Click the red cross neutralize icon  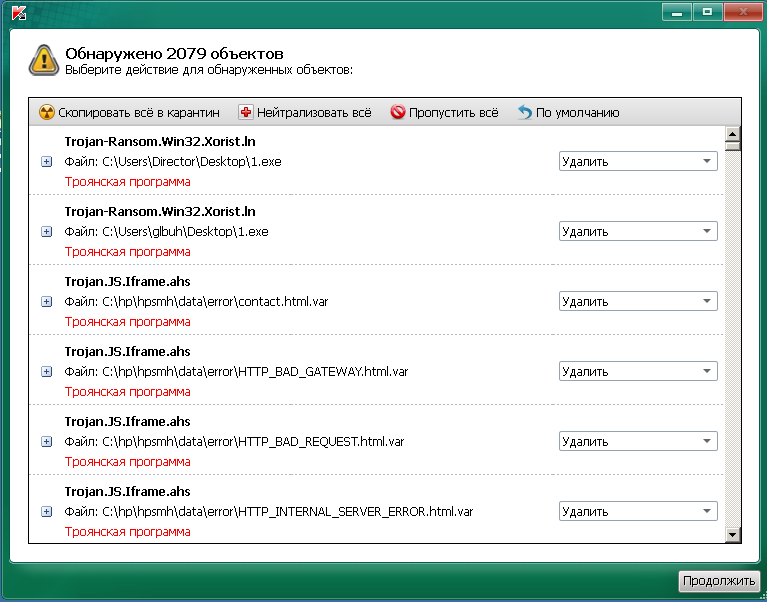click(245, 113)
